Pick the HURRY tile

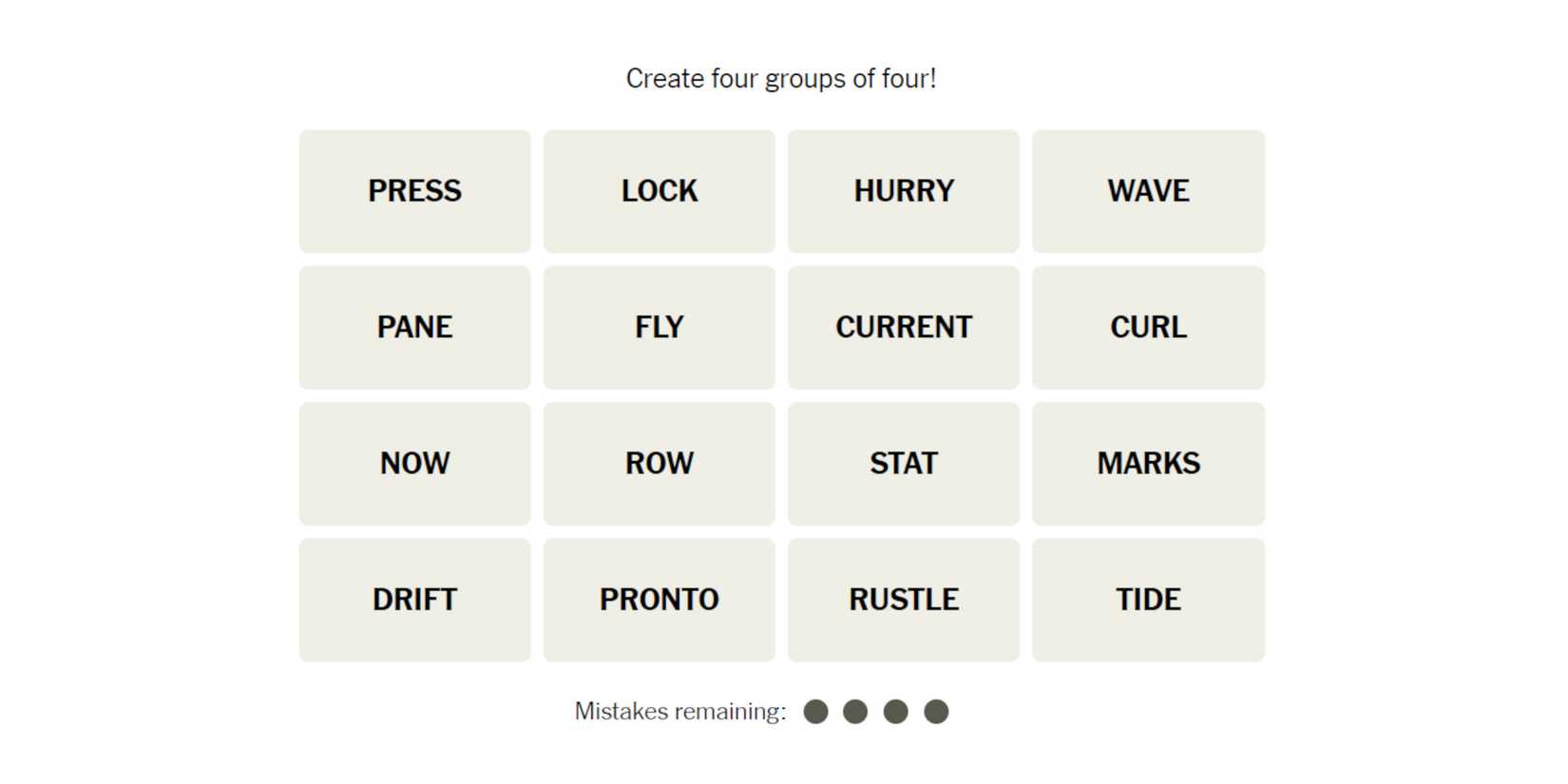tap(903, 191)
